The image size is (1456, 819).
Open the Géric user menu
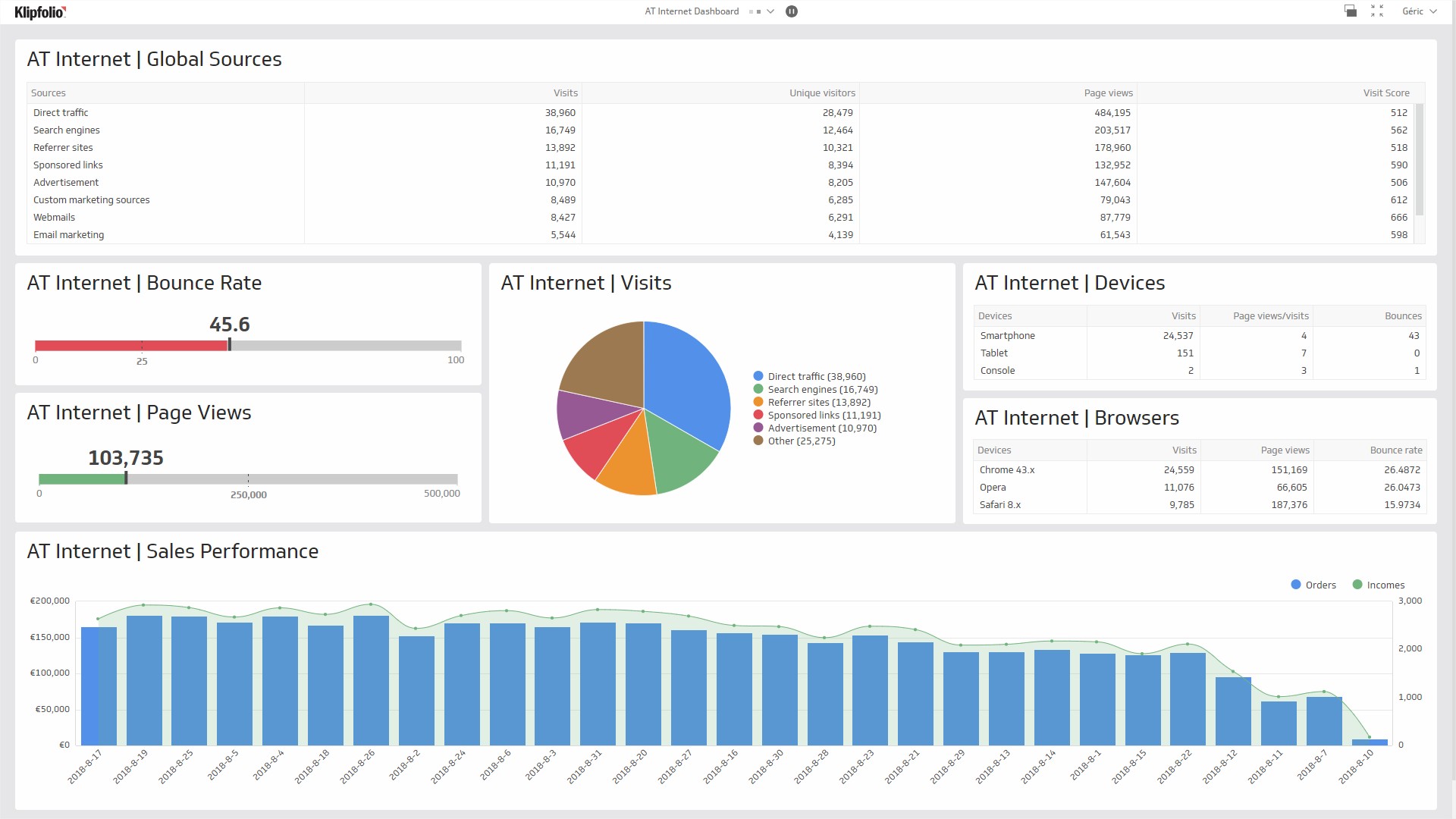click(1420, 11)
